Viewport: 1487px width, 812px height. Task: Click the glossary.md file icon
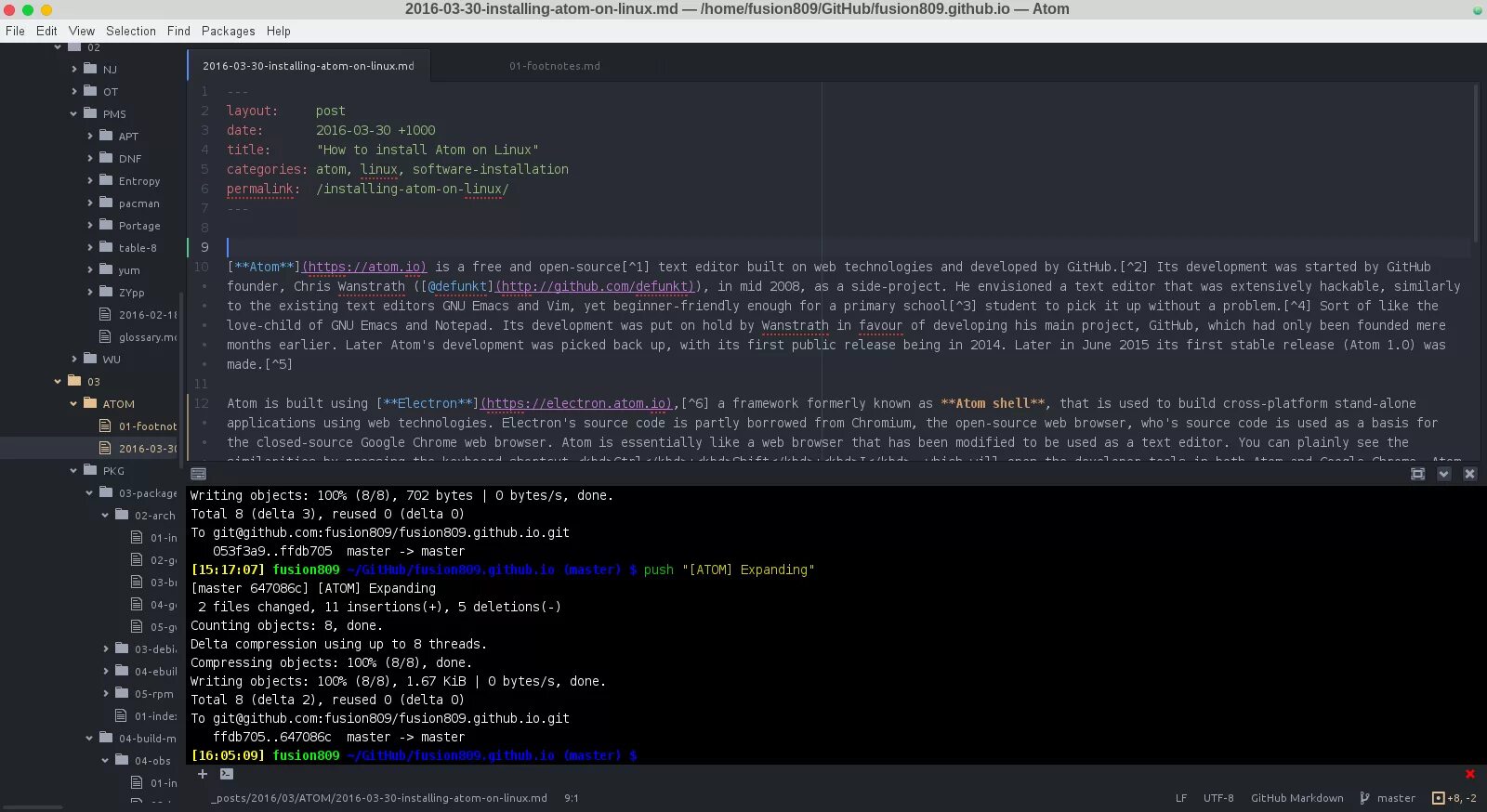[x=105, y=336]
